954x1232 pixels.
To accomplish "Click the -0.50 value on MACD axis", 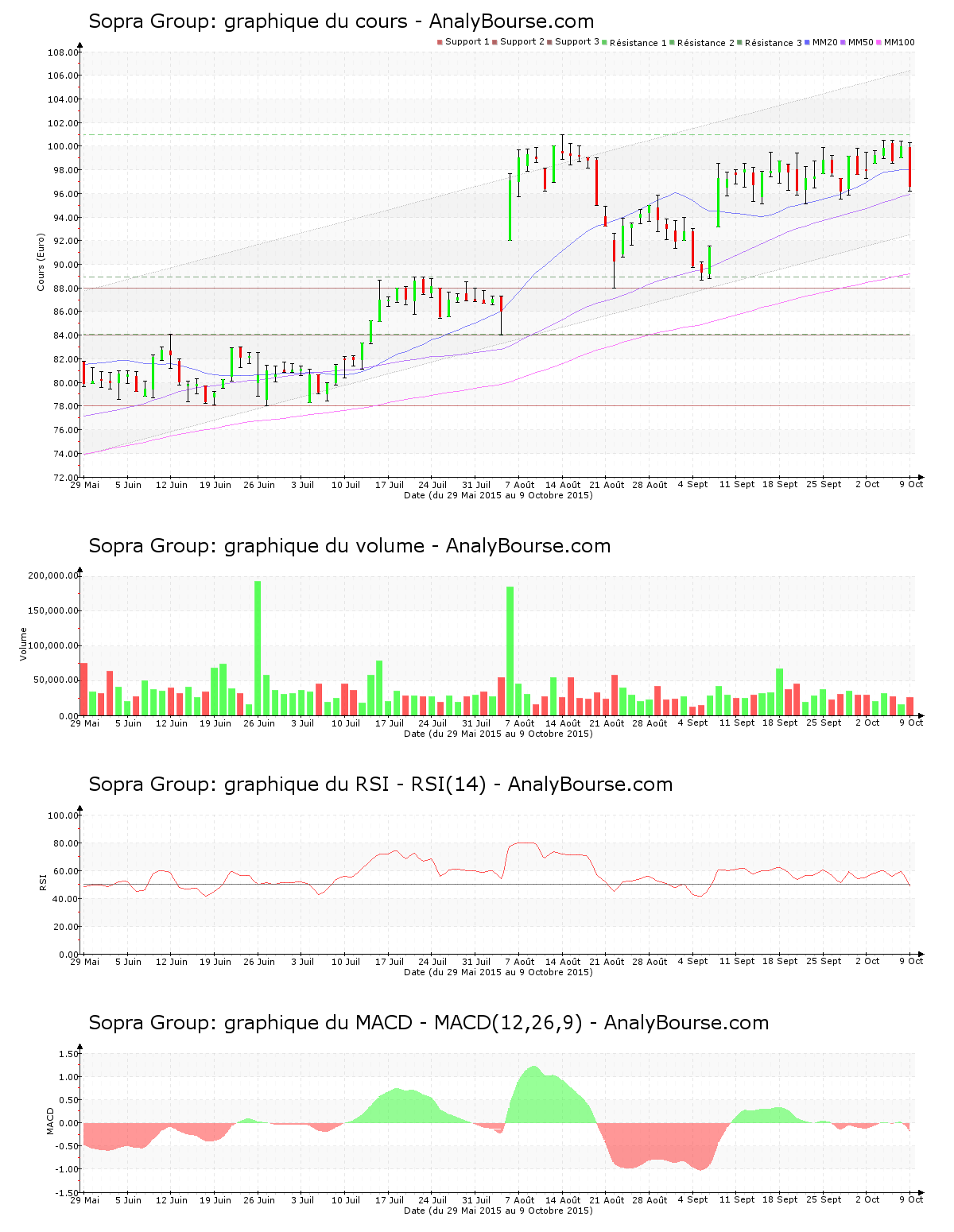I will click(68, 1146).
